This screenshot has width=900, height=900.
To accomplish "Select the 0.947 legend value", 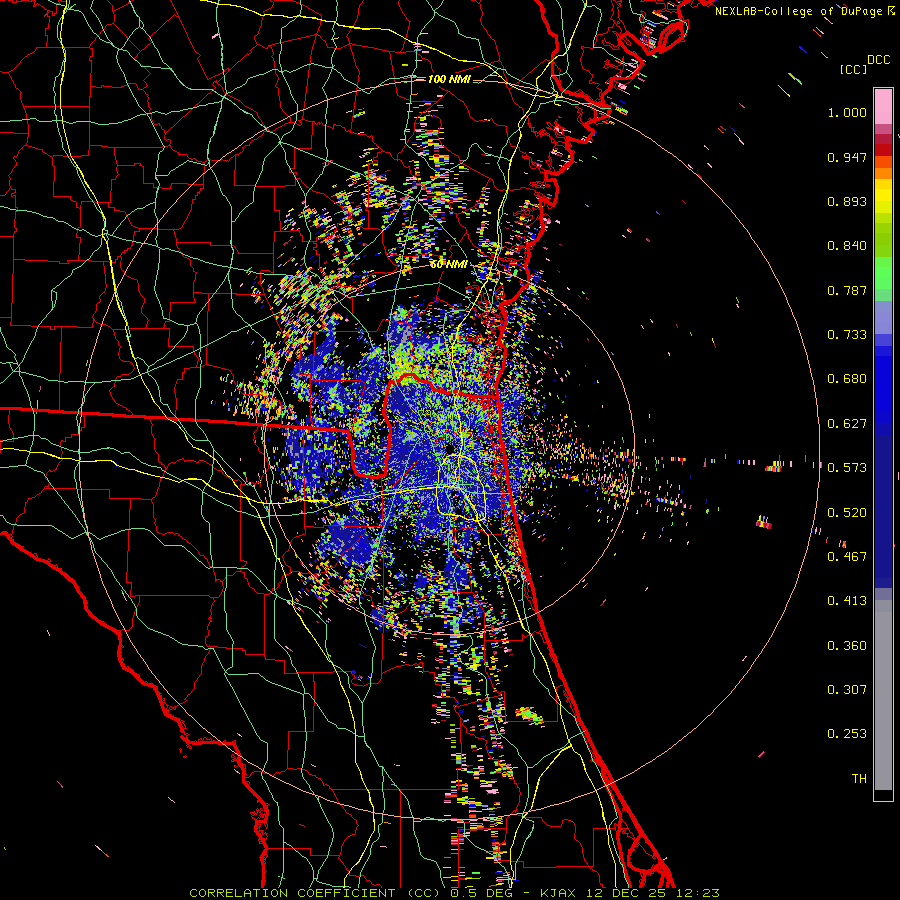I will pyautogui.click(x=847, y=157).
